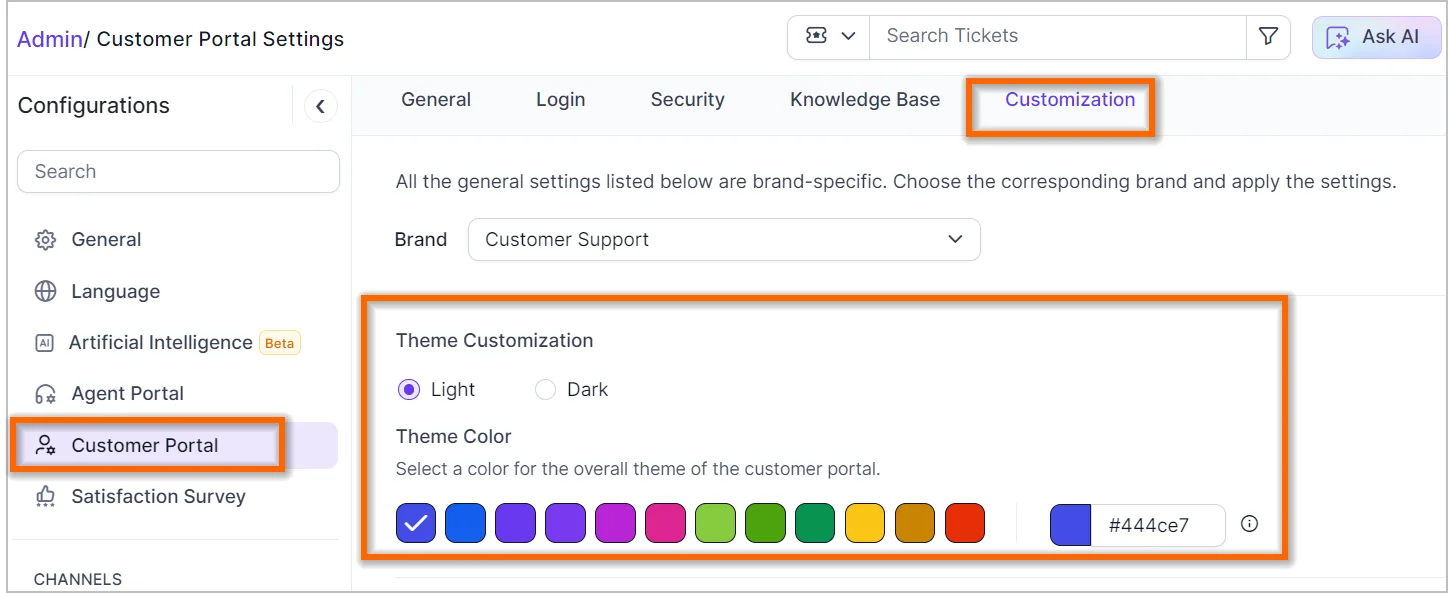The width and height of the screenshot is (1448, 593).
Task: Click the Agent Portal headset icon
Action: click(x=45, y=394)
